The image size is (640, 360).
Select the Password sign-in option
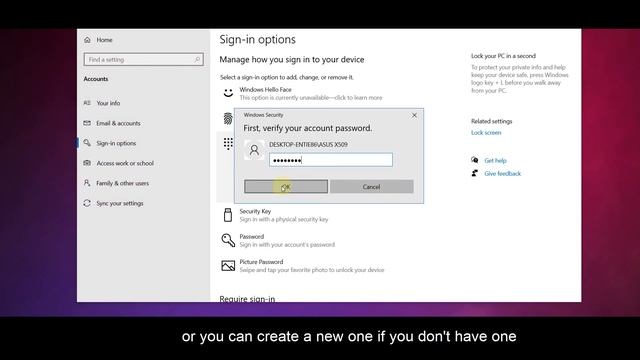287,240
